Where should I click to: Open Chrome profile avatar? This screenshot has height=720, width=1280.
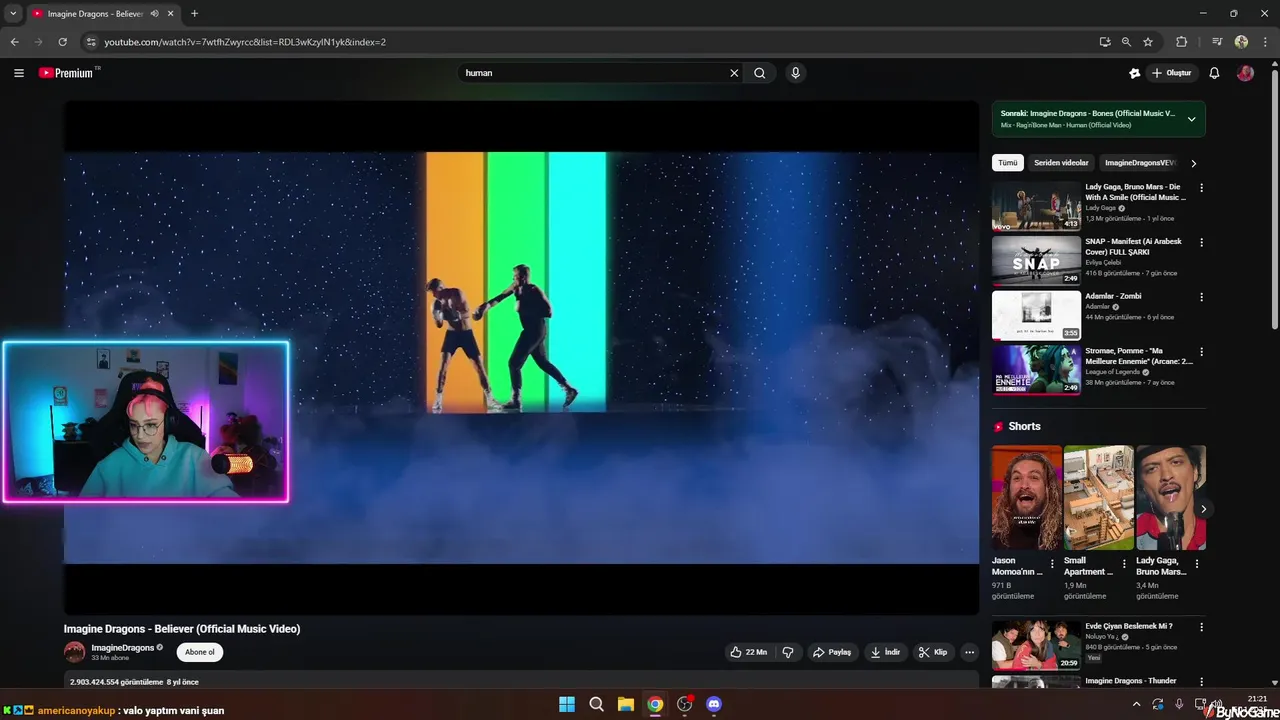[x=1241, y=42]
